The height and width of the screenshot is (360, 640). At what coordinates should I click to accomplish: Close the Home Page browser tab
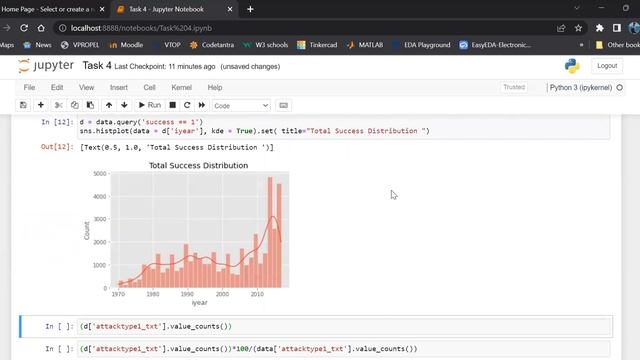pyautogui.click(x=102, y=9)
